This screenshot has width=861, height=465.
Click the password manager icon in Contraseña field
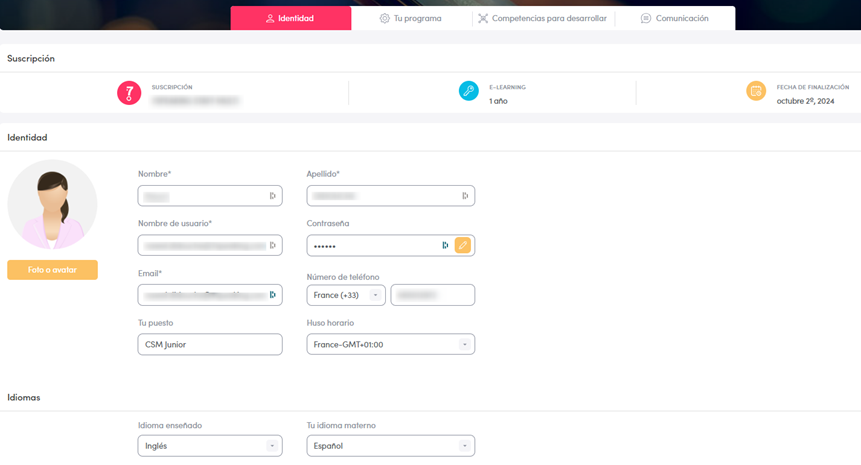(445, 245)
